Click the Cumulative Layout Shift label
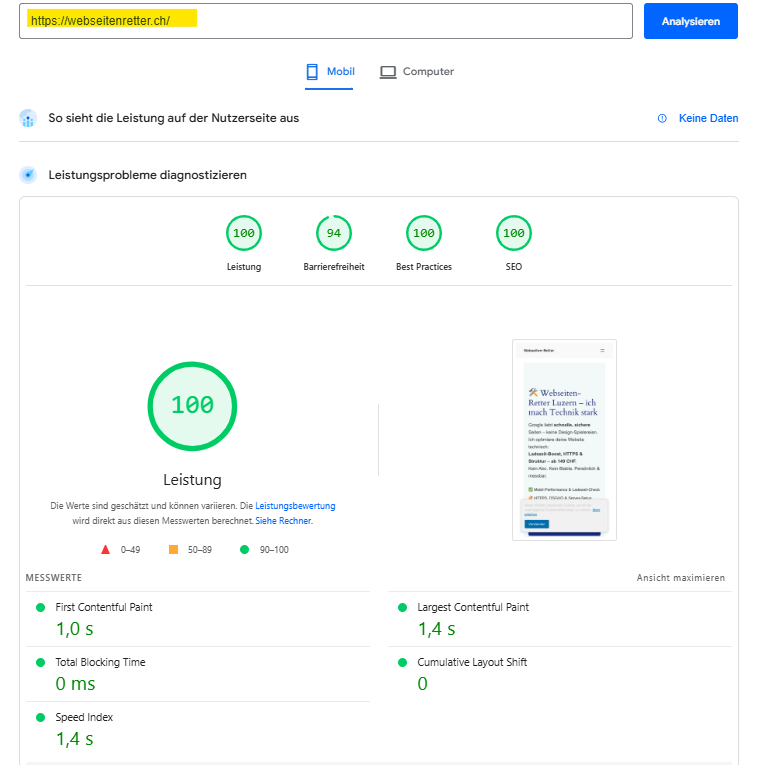The width and height of the screenshot is (775, 765). click(x=472, y=662)
